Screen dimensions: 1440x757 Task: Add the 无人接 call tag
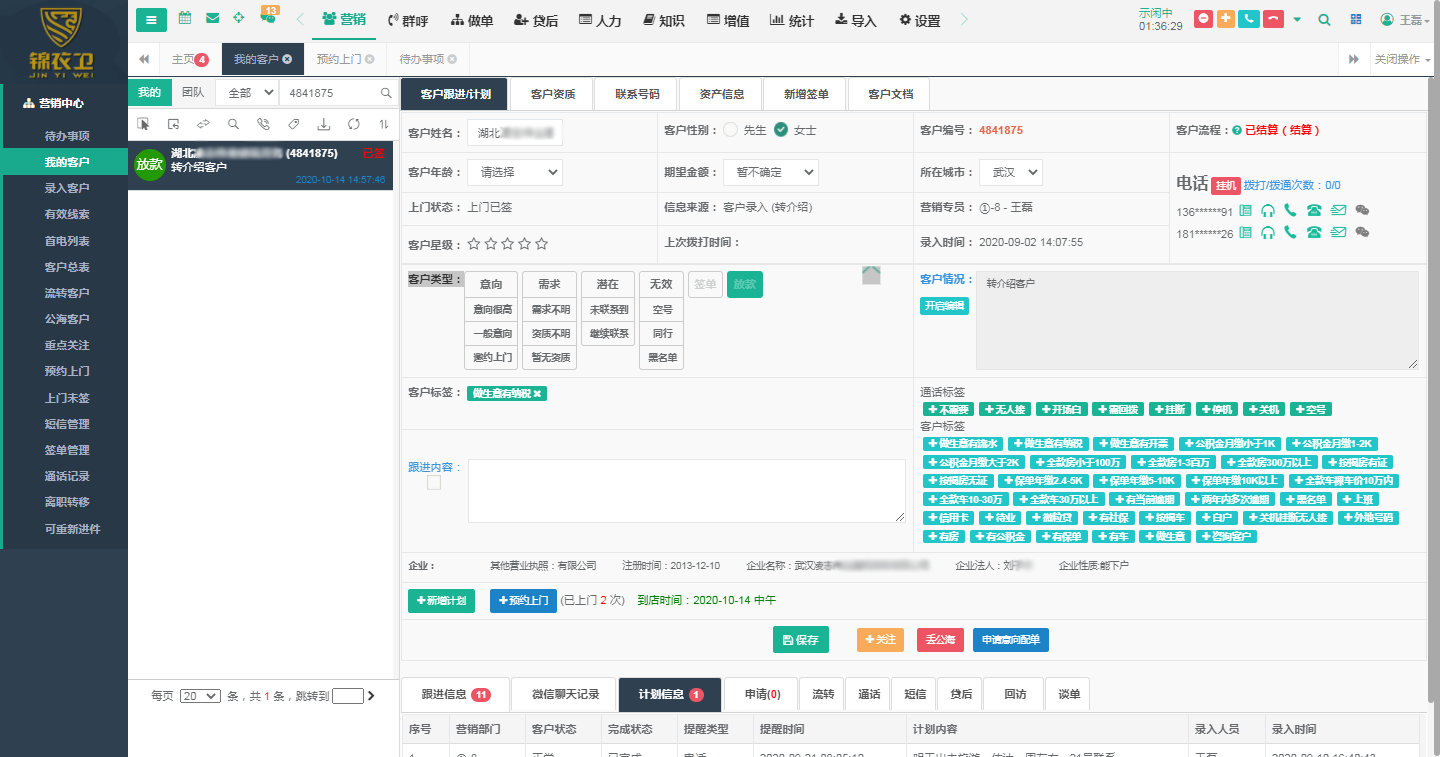point(1004,409)
